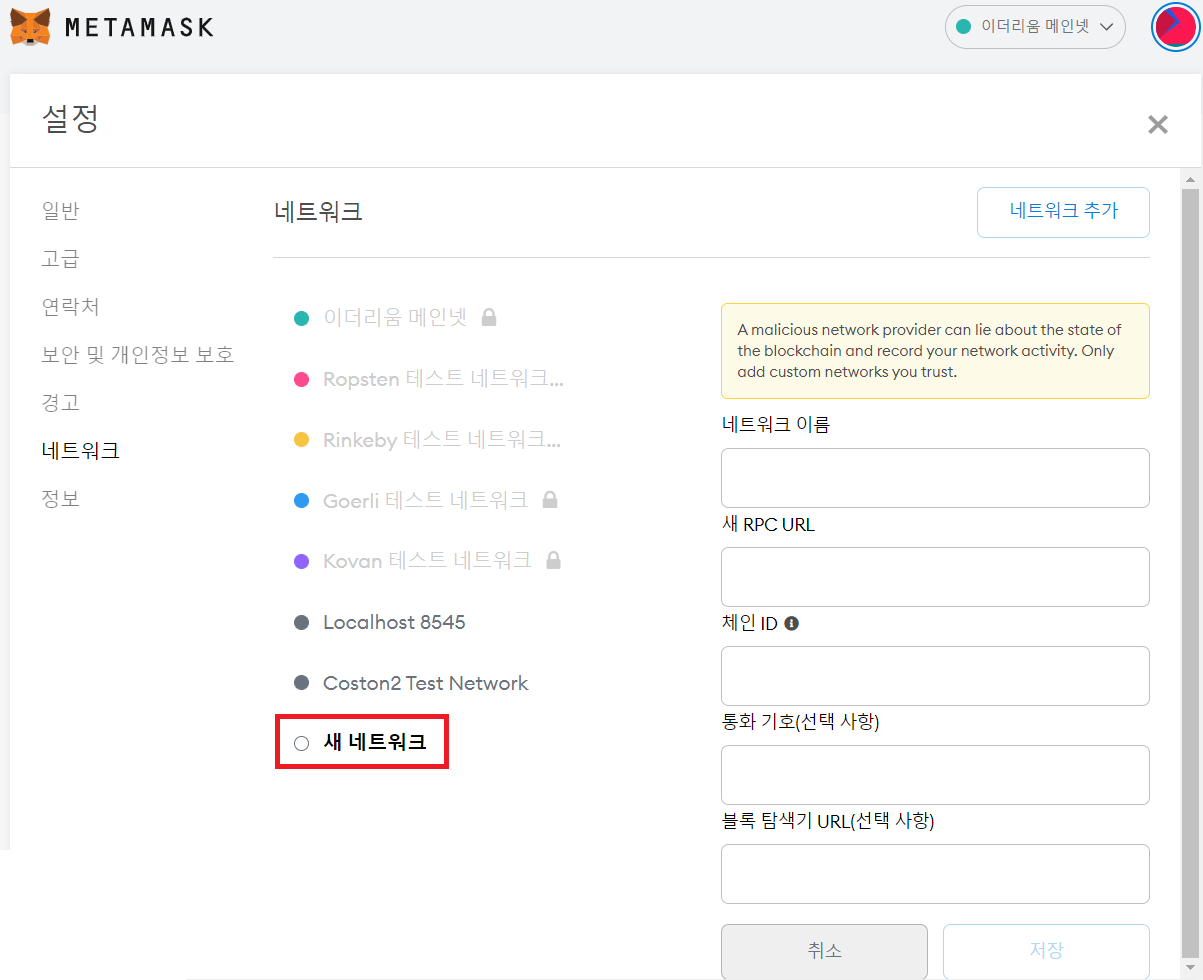Click lock icon next to 이더리움 메인넷
1203x980 pixels.
(489, 317)
